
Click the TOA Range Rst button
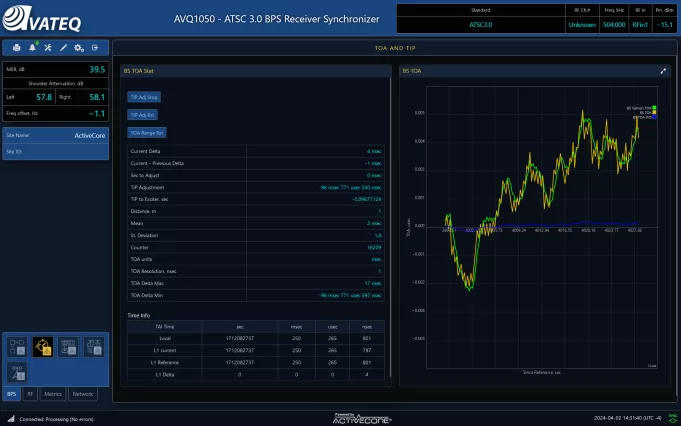coord(147,133)
